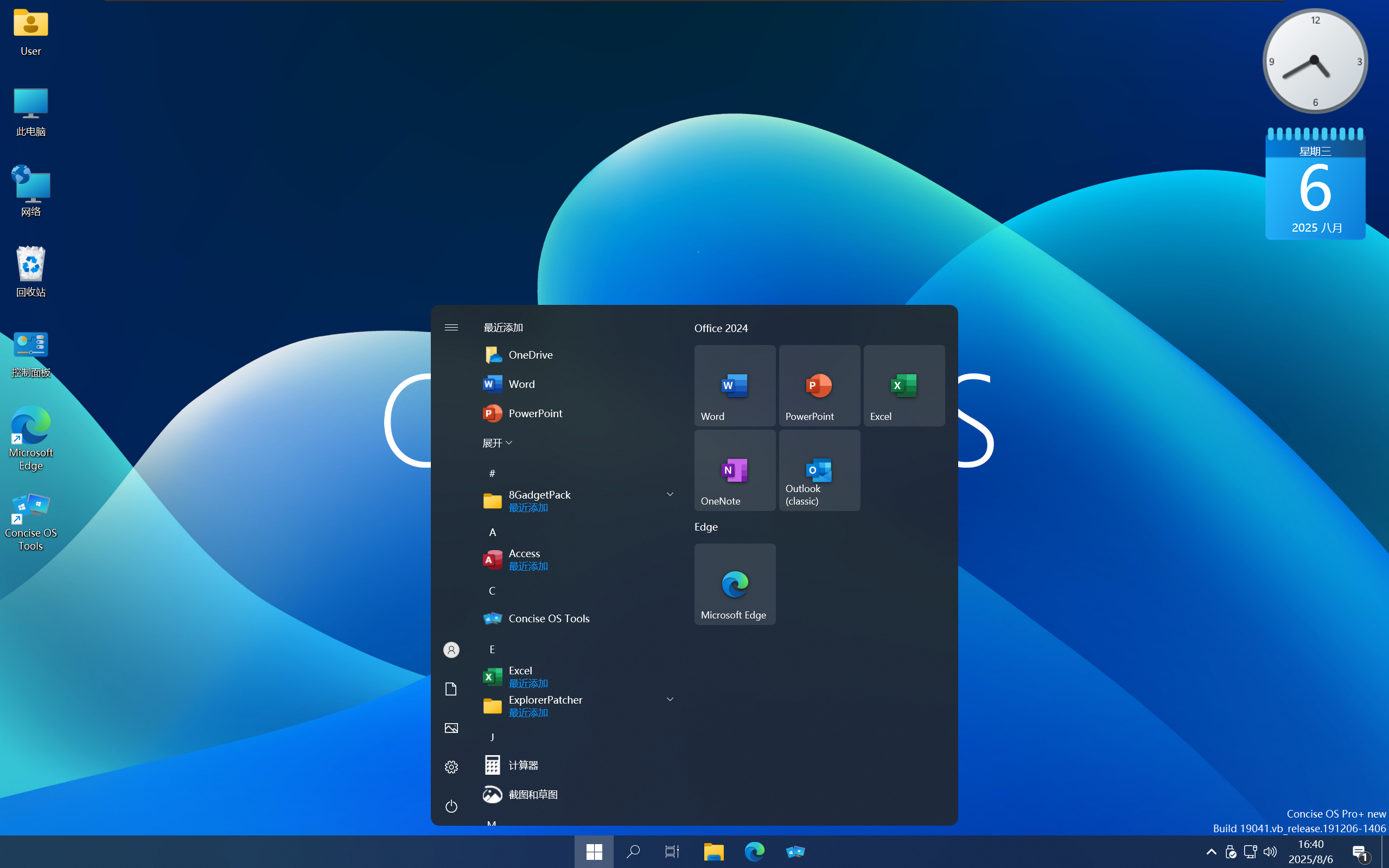The height and width of the screenshot is (868, 1389).
Task: Open the Settings gear in Start sidebar
Action: coord(451,767)
